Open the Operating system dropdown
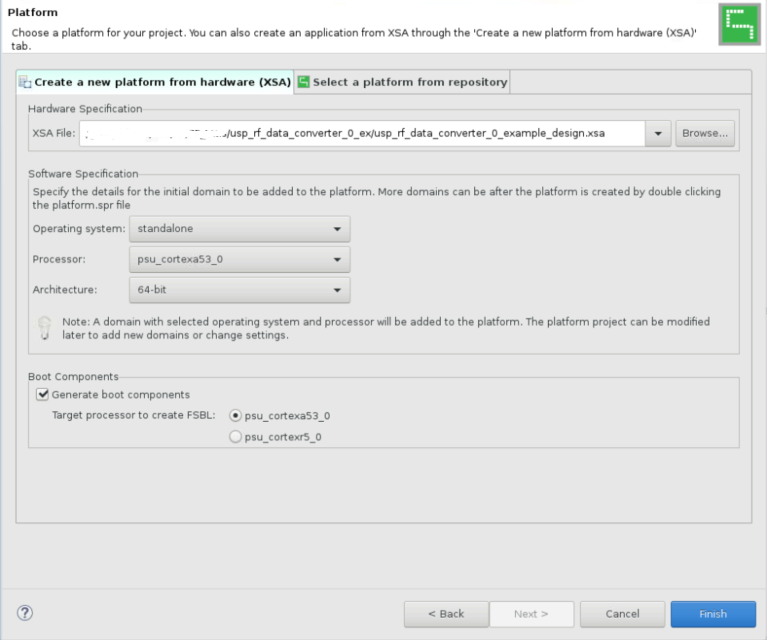Screen dimensions: 767x640 pyautogui.click(x=239, y=228)
